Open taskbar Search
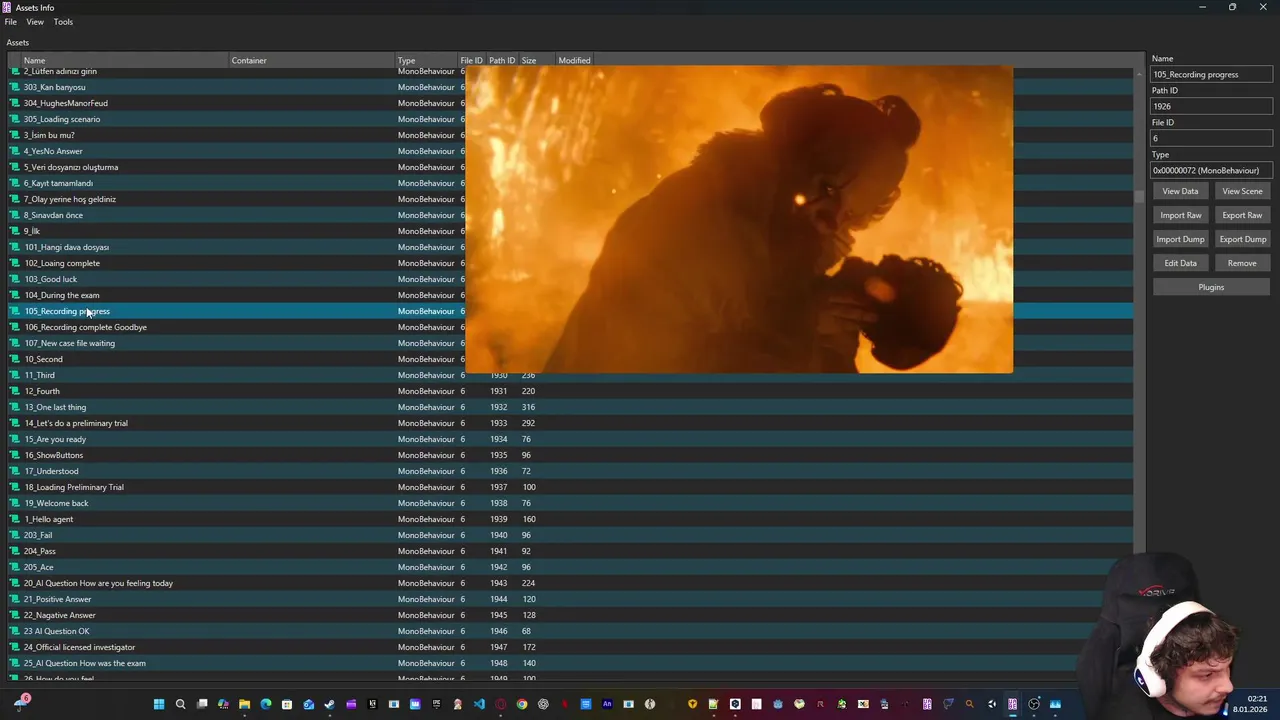1280x720 pixels. 180,704
